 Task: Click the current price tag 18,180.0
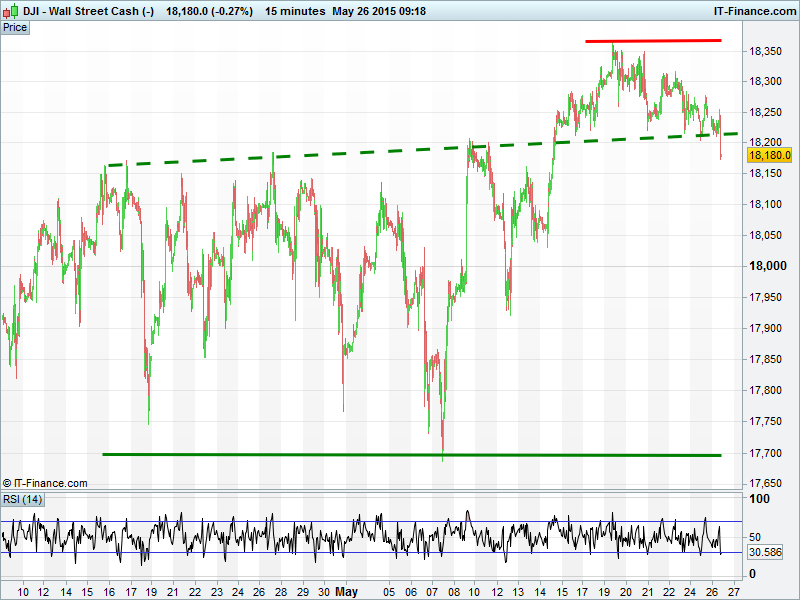pos(769,155)
